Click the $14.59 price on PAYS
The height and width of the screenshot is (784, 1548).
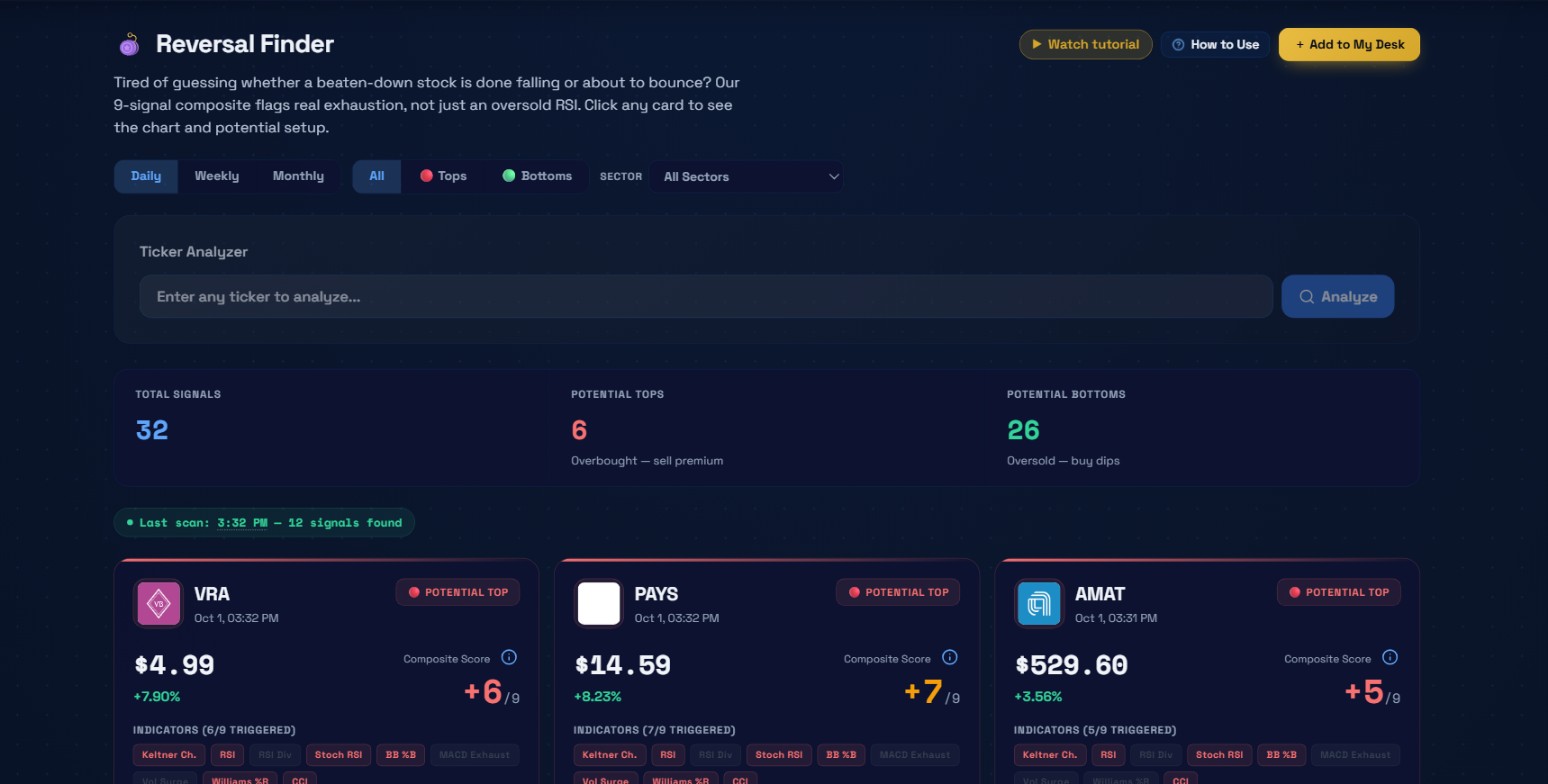(623, 665)
